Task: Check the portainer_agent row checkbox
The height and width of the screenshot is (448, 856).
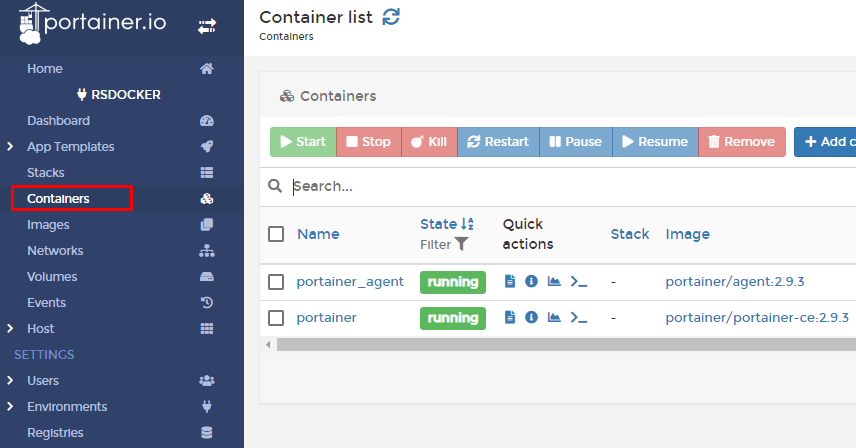Action: (276, 282)
